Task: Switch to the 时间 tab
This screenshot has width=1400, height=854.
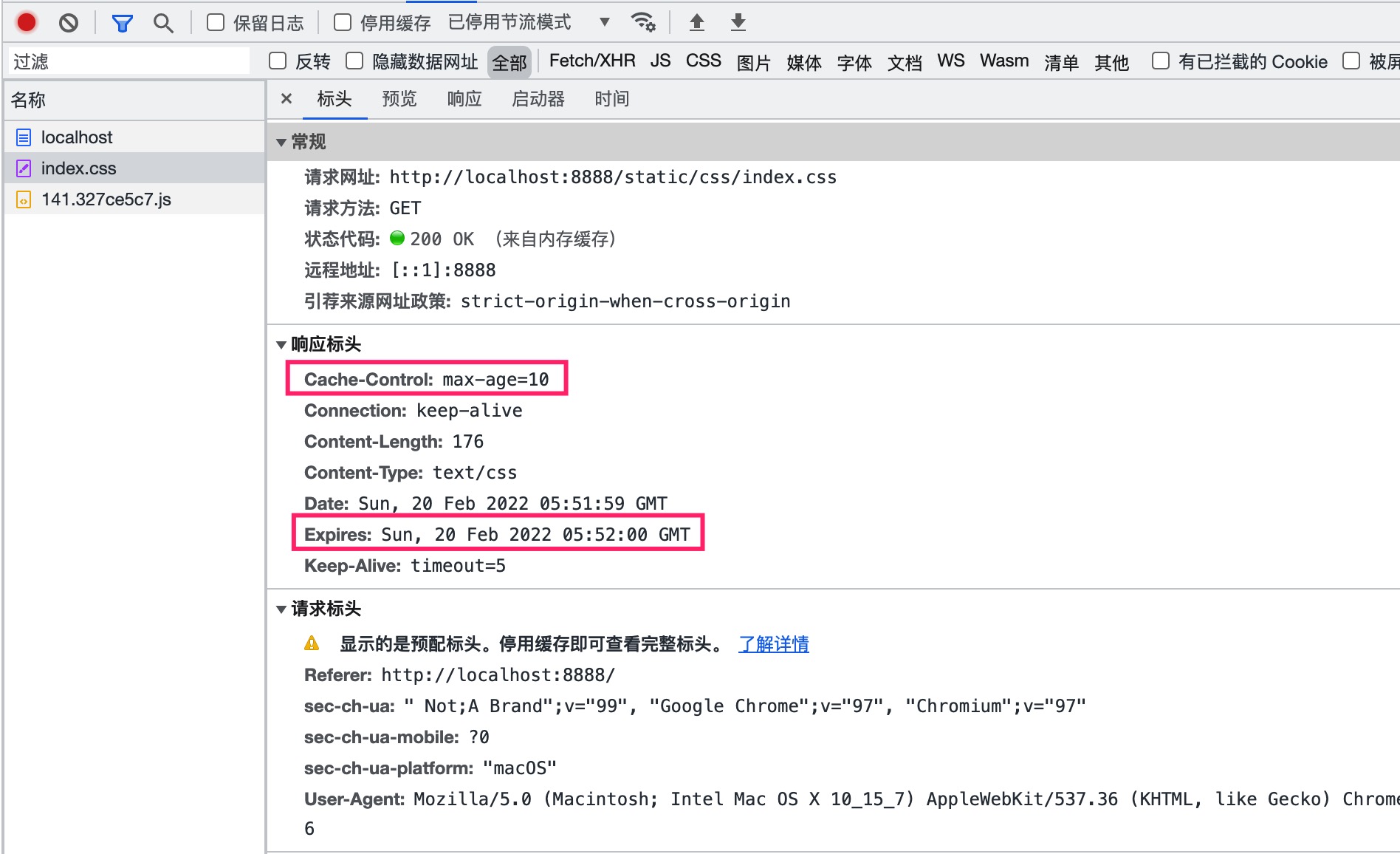Action: (611, 99)
